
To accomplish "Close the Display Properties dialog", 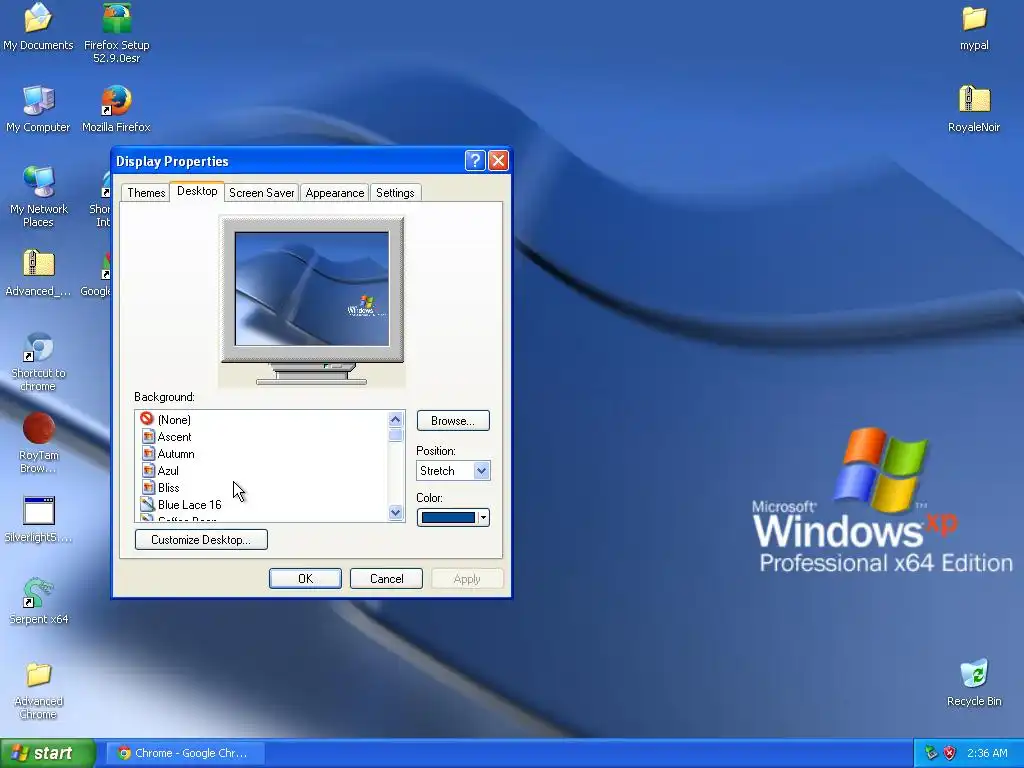I will (498, 161).
